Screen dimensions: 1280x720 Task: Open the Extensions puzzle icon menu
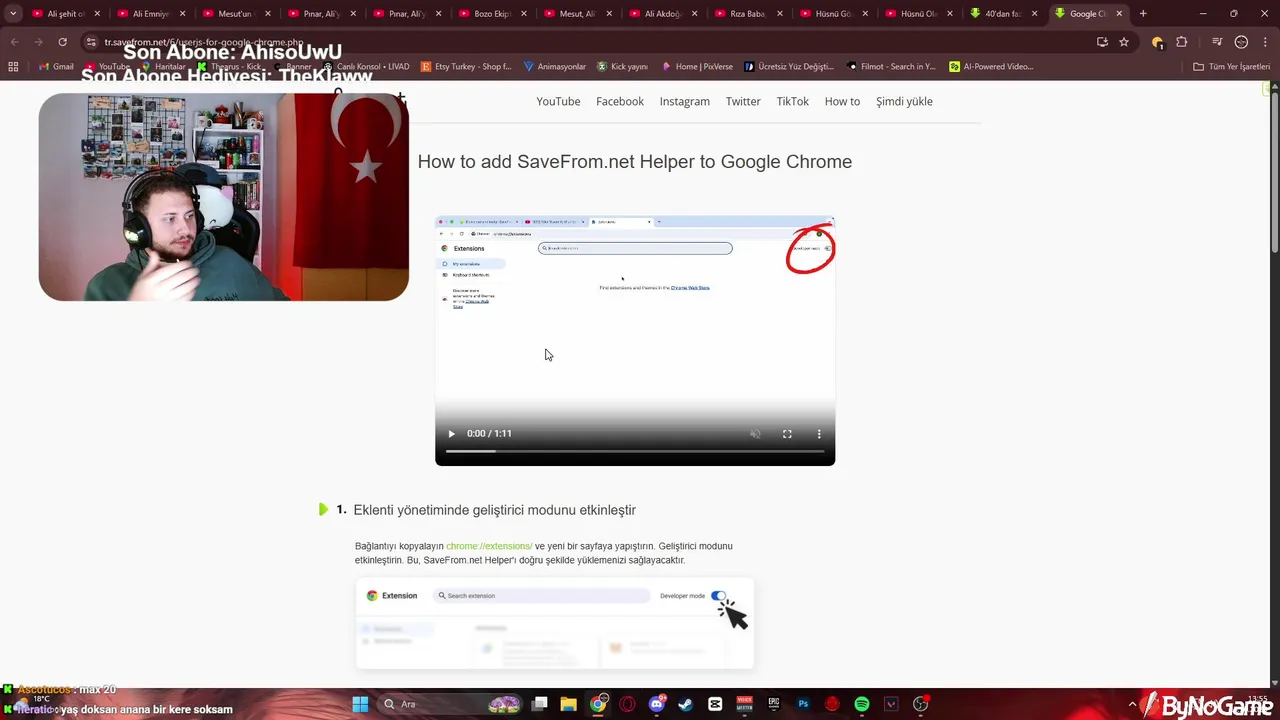click(1182, 42)
